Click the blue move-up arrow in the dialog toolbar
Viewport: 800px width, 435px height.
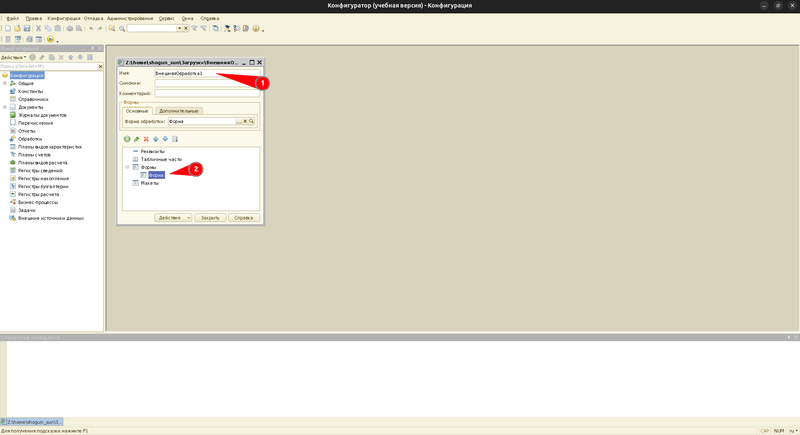coord(156,139)
